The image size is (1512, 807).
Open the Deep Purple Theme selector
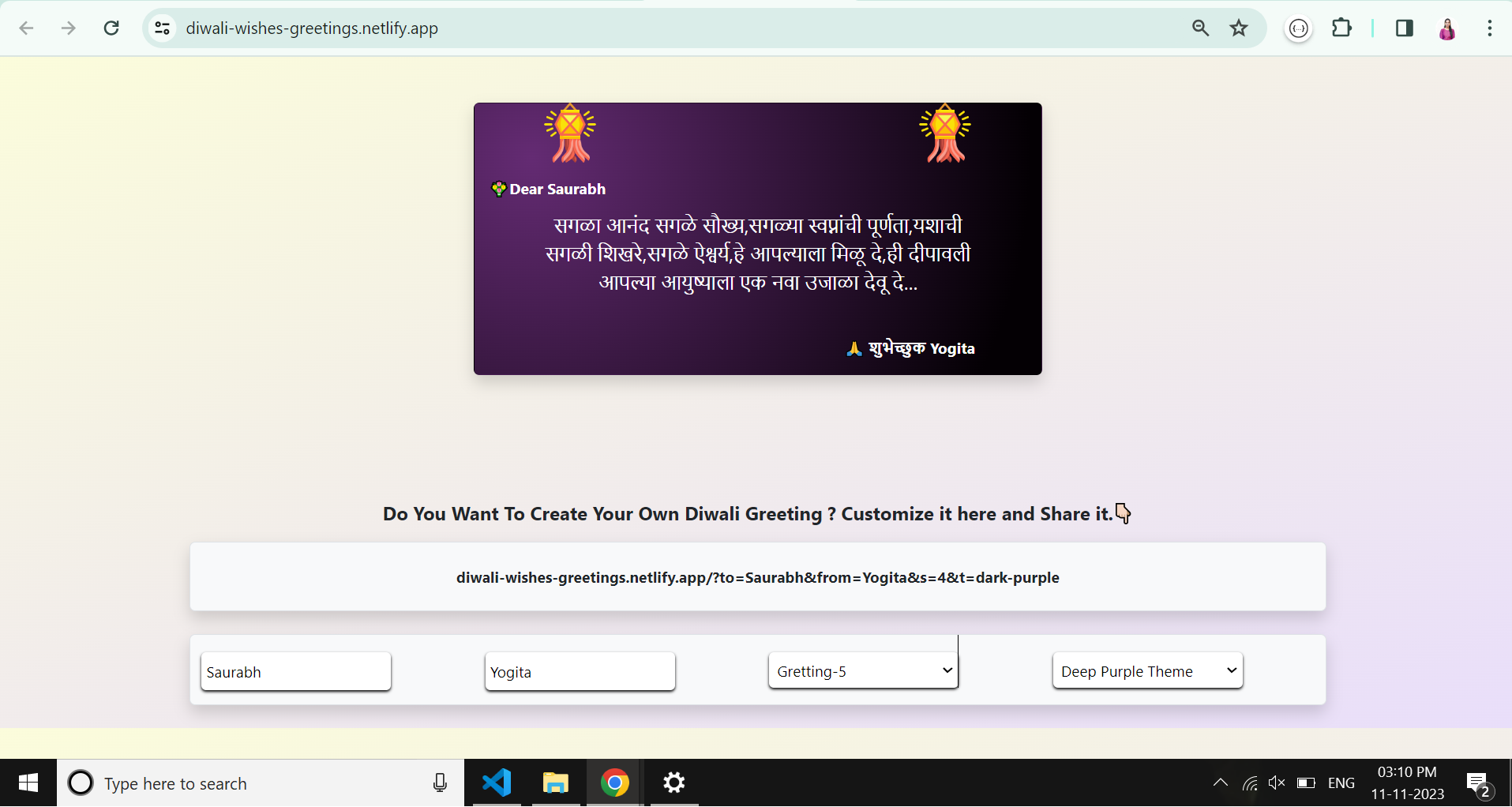pyautogui.click(x=1146, y=670)
